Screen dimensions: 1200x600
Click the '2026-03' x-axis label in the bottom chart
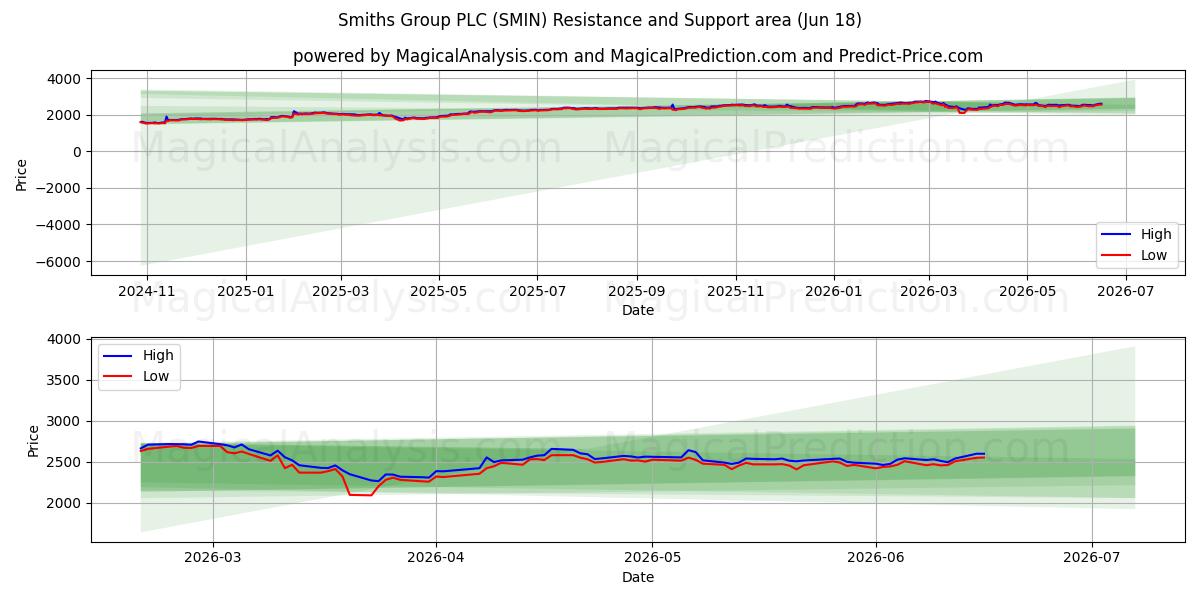point(213,558)
